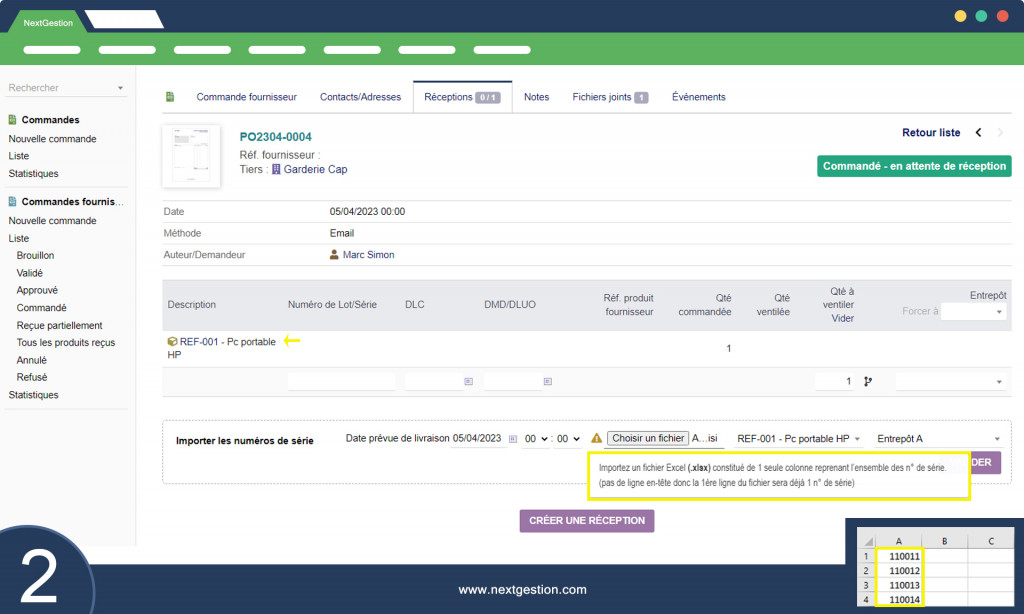This screenshot has width=1024, height=614.
Task: Click the Garderie Cap company building icon
Action: click(x=276, y=169)
